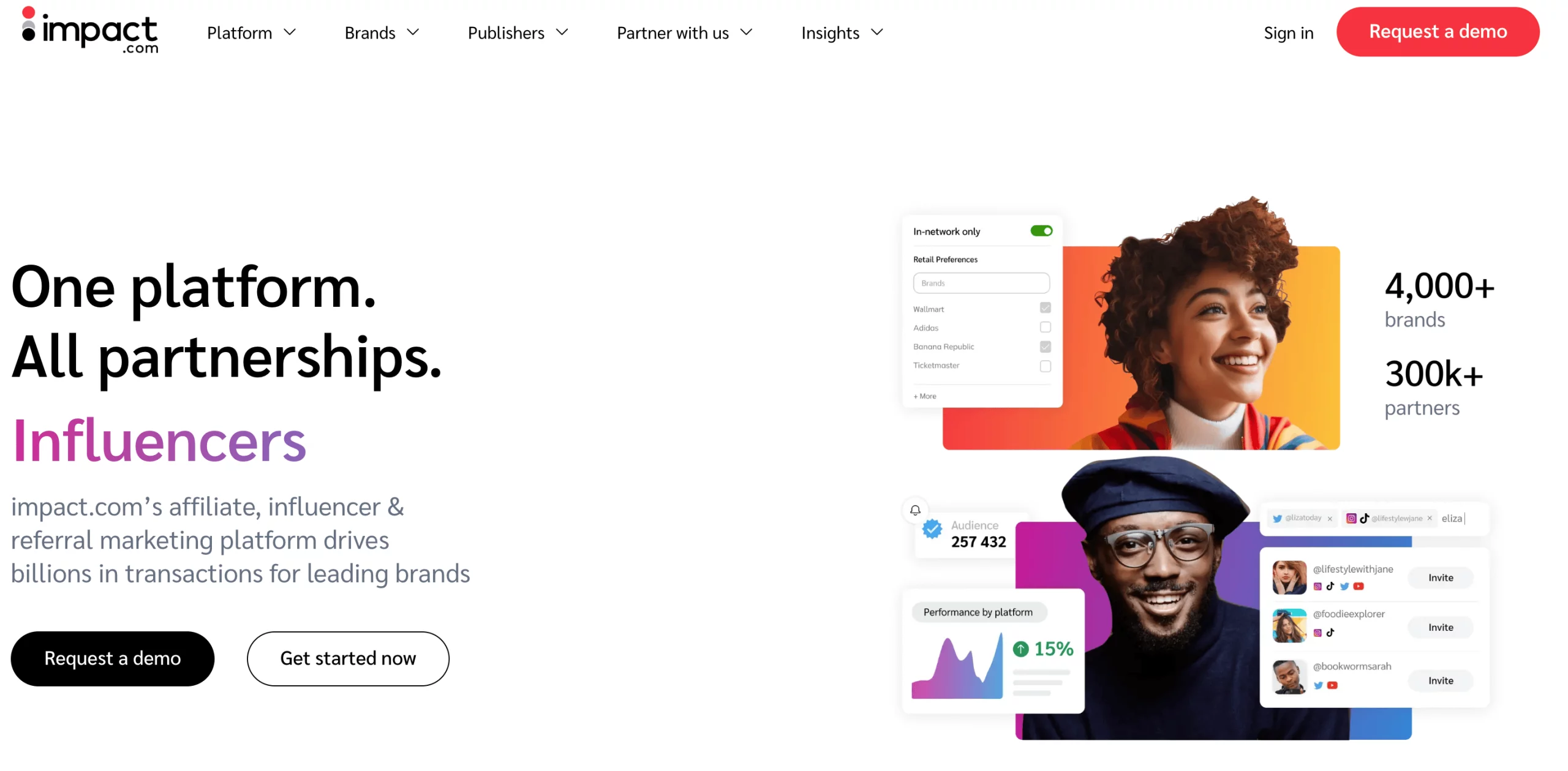Click the Get started now button

coord(347,658)
